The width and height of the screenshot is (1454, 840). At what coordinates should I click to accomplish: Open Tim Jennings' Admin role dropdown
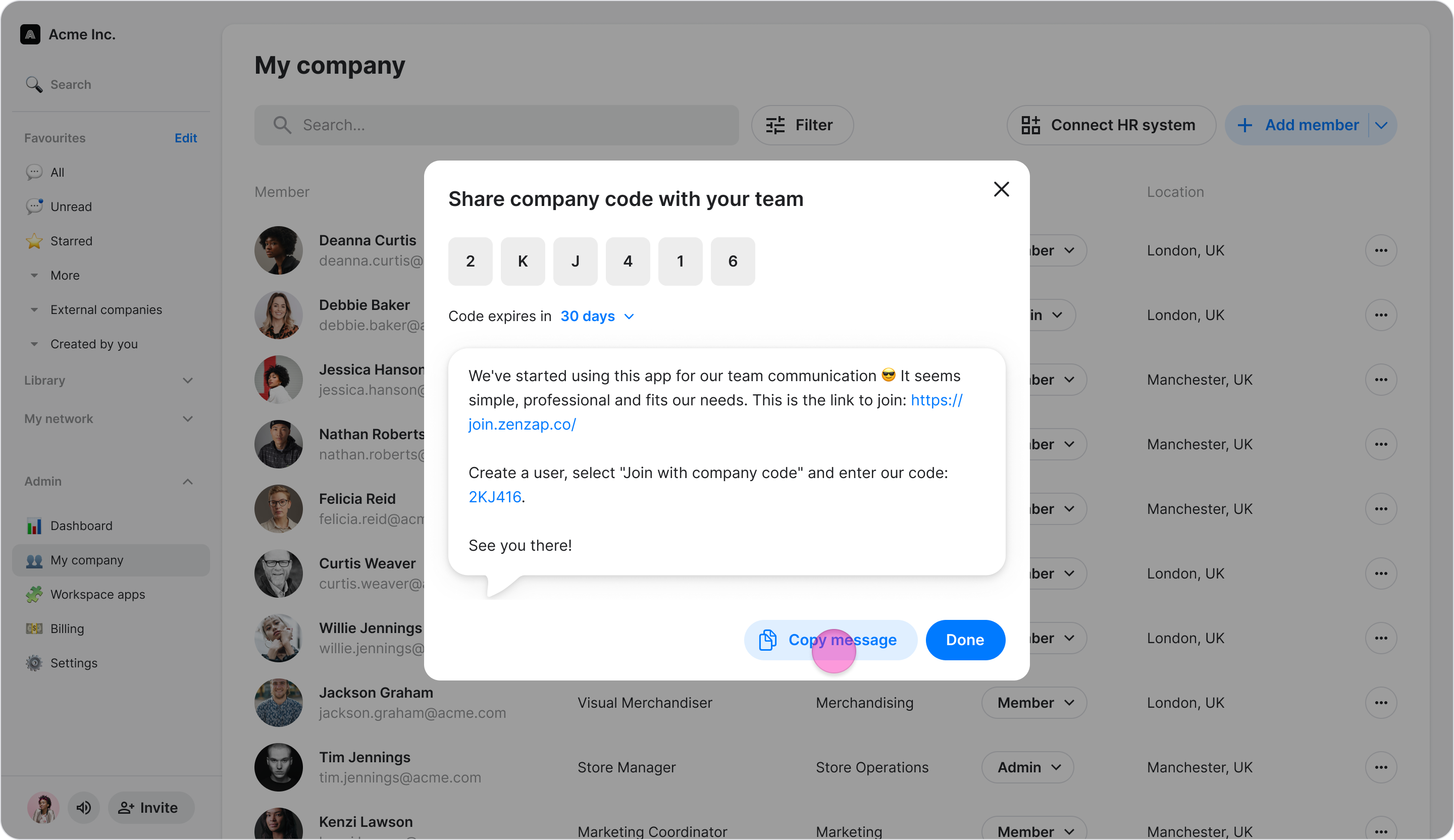coord(1028,767)
